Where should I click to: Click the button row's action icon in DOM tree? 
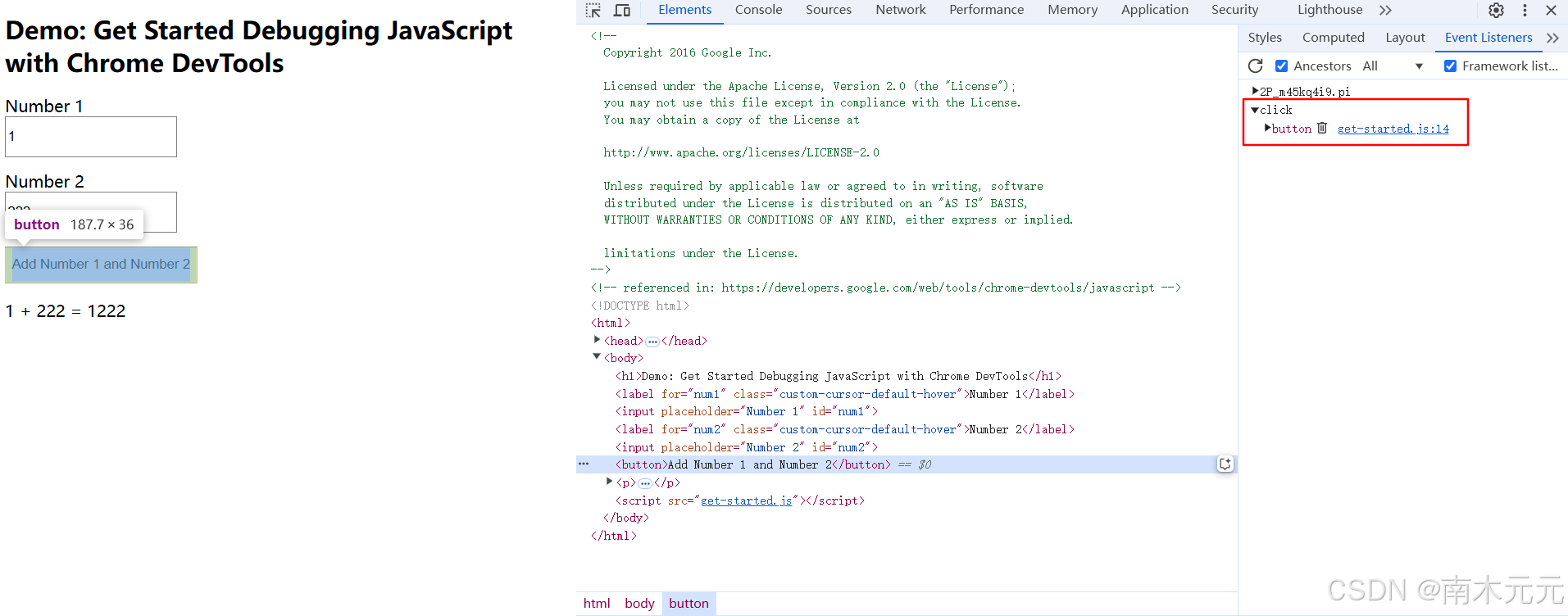(1225, 464)
